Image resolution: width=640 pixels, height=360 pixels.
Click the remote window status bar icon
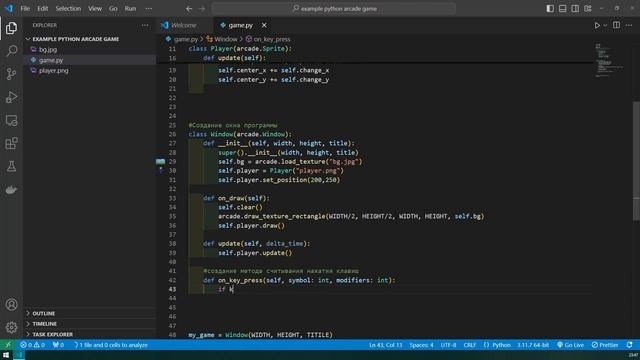8,345
